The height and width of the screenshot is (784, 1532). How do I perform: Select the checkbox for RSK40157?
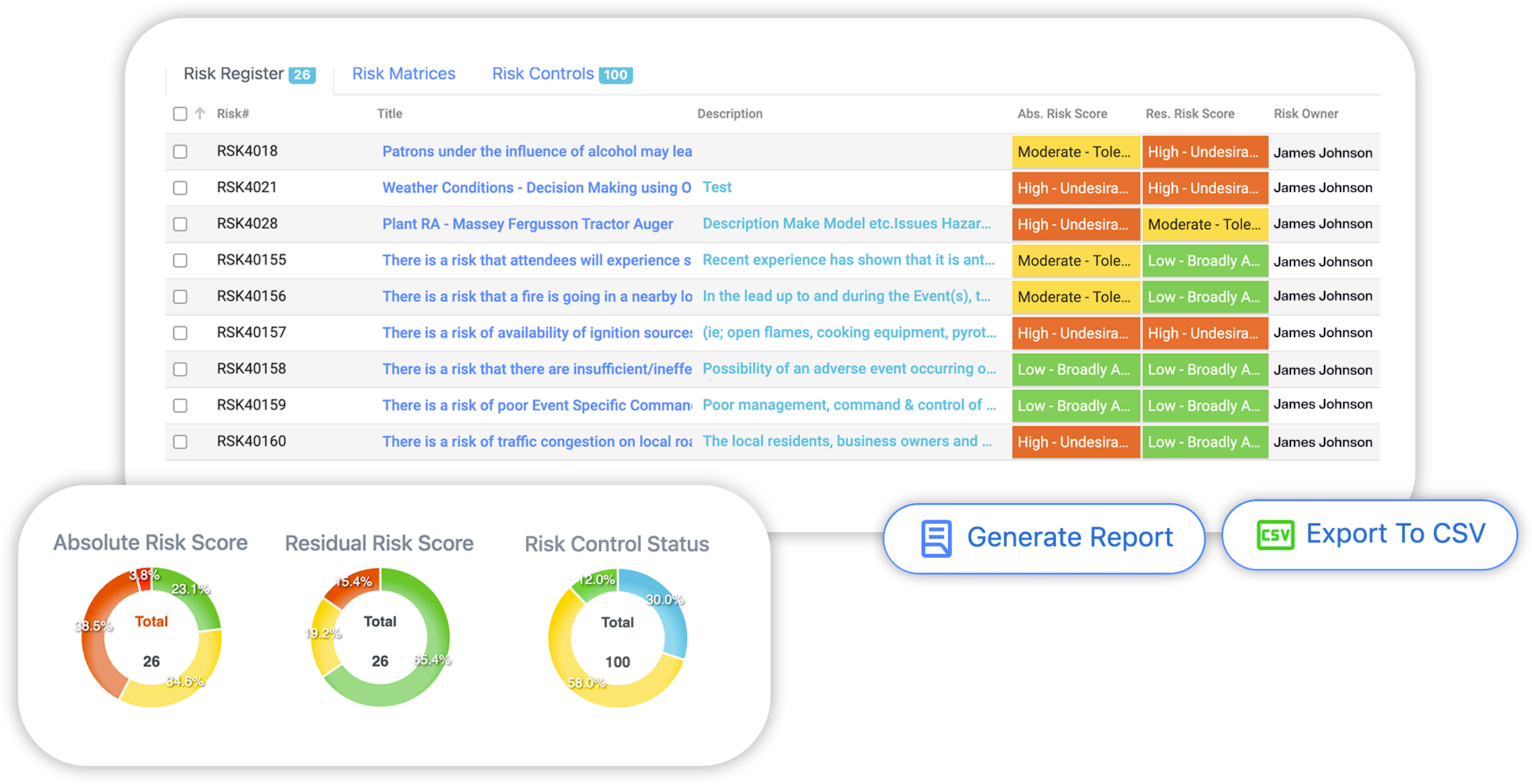pos(180,333)
